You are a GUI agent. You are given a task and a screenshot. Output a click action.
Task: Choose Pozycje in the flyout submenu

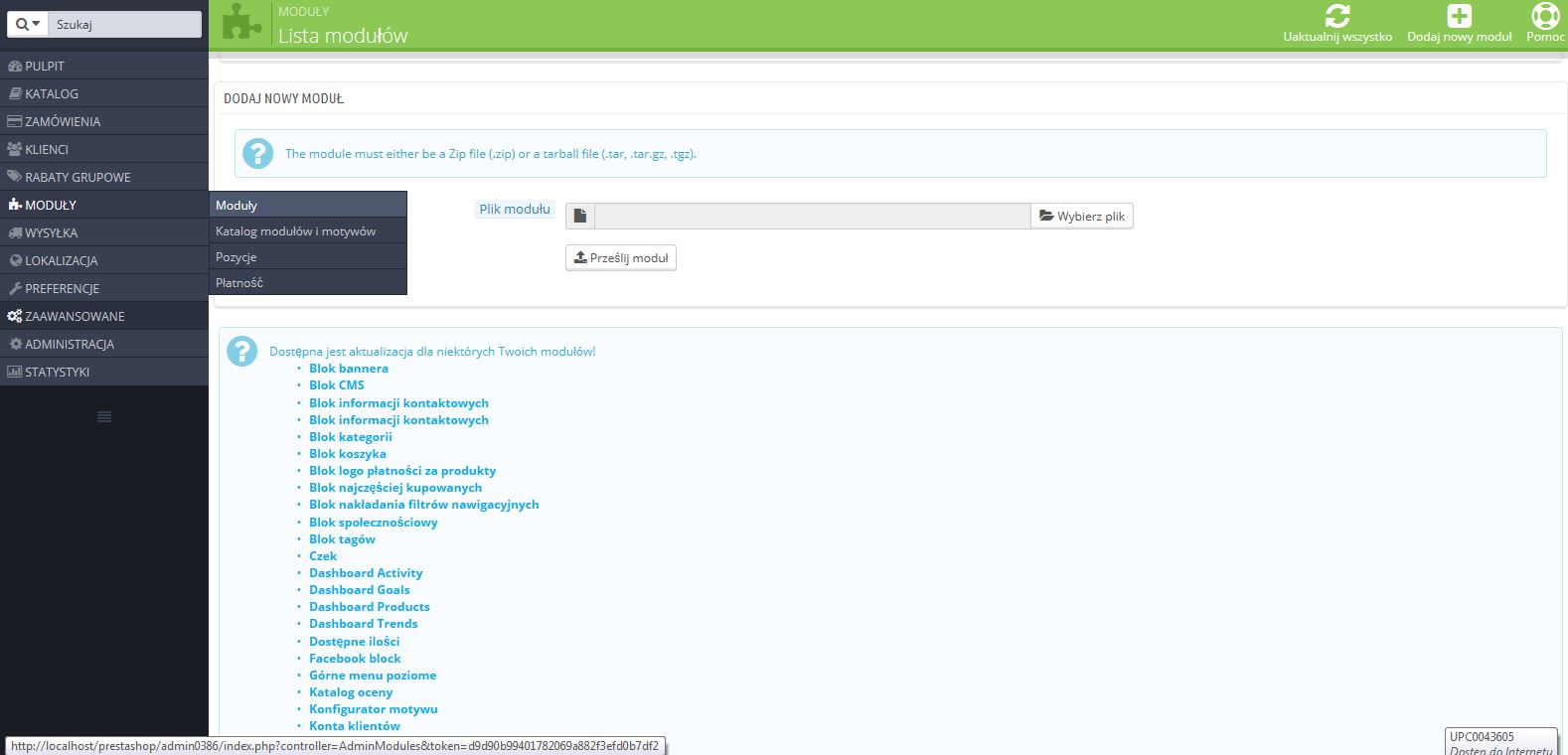[308, 256]
